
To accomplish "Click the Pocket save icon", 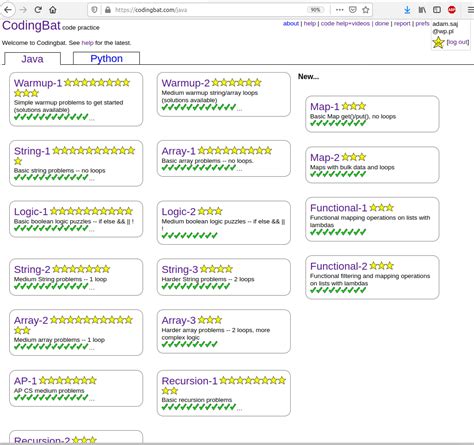I will (353, 10).
